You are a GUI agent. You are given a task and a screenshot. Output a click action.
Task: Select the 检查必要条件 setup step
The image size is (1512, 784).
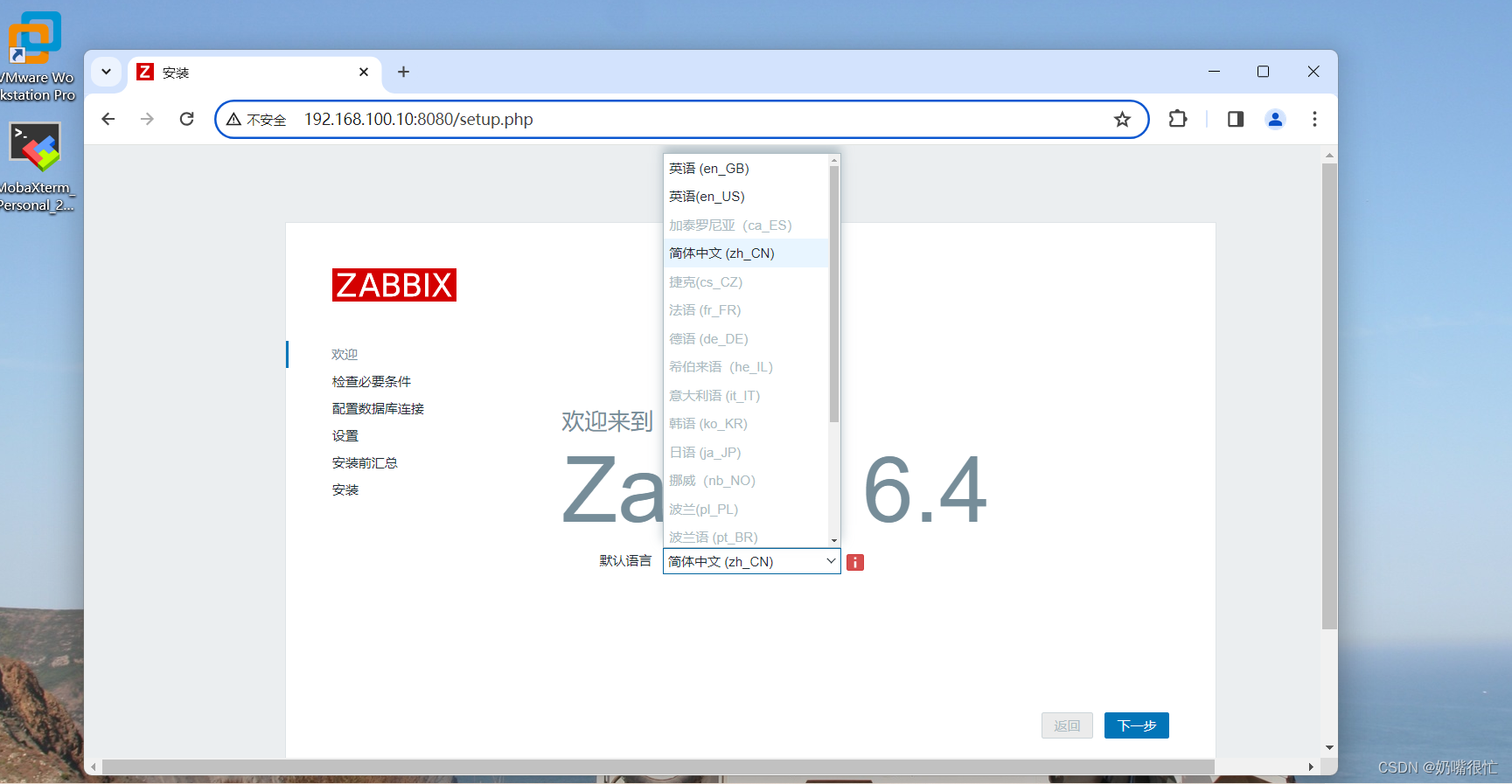point(372,382)
